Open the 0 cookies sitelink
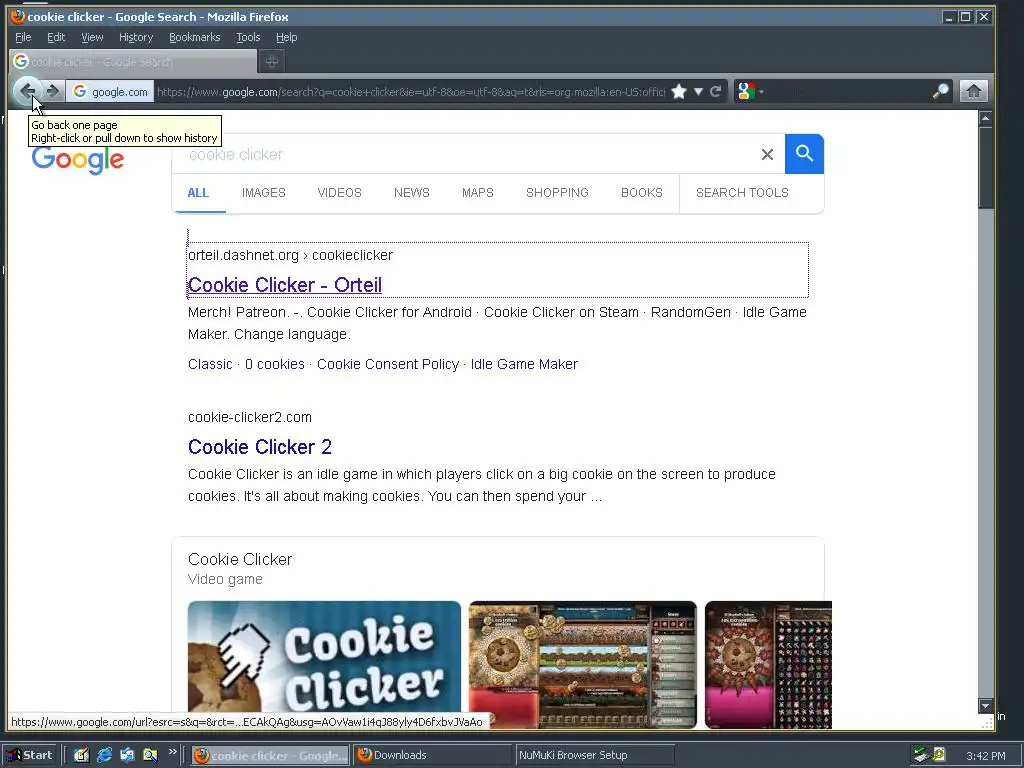 (x=274, y=364)
